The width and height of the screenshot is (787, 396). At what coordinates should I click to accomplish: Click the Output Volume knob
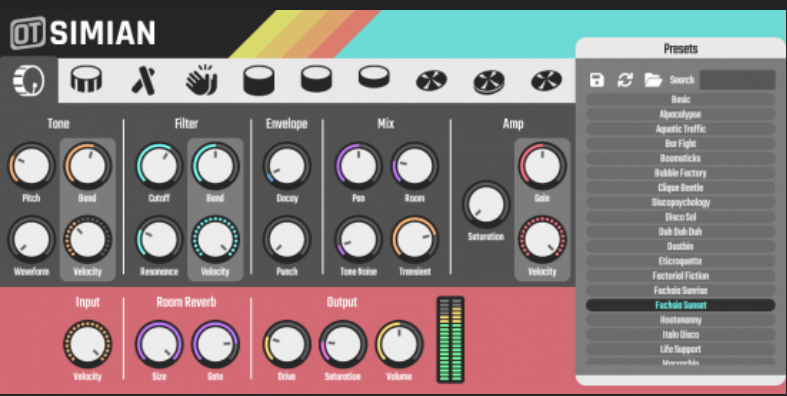[x=399, y=344]
